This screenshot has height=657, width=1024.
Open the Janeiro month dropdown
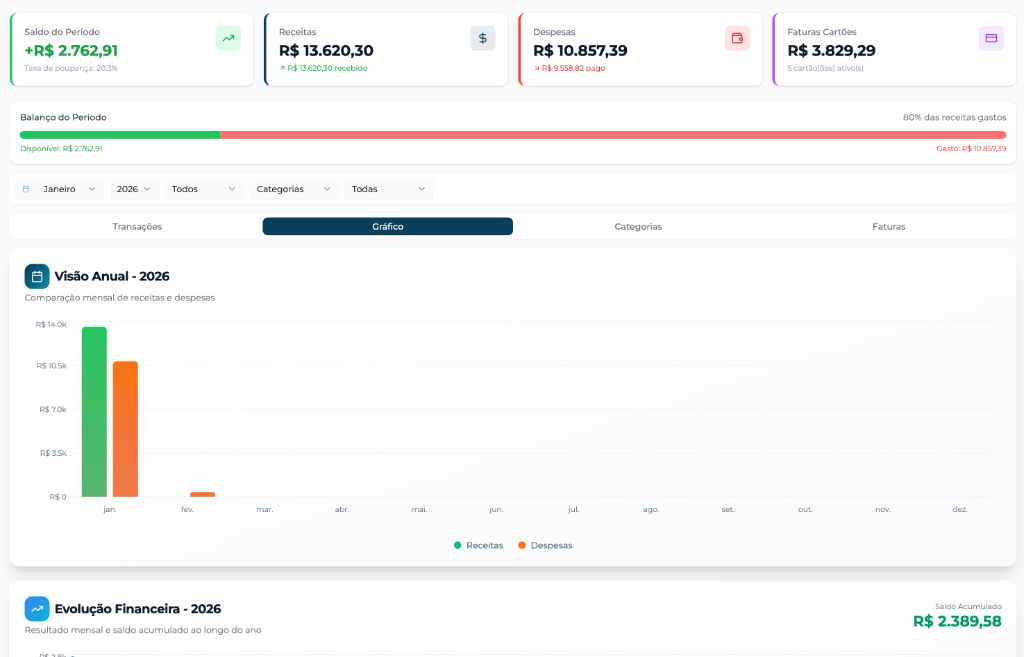[x=59, y=189]
